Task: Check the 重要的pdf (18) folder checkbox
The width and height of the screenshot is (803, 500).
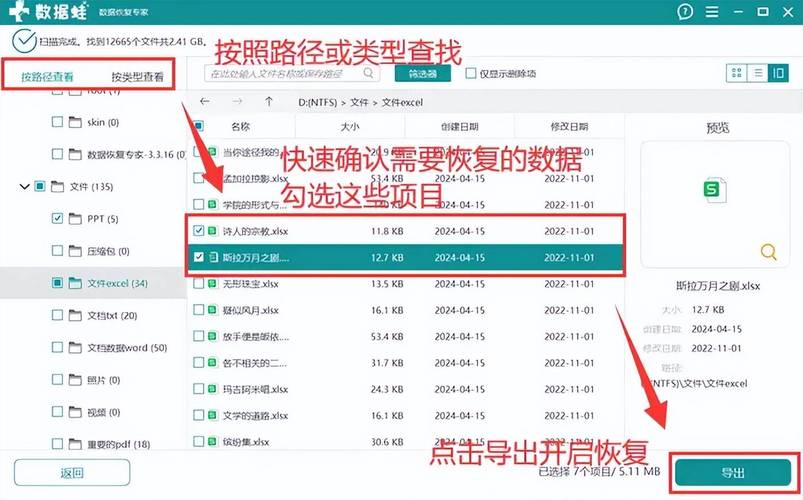Action: [x=57, y=444]
